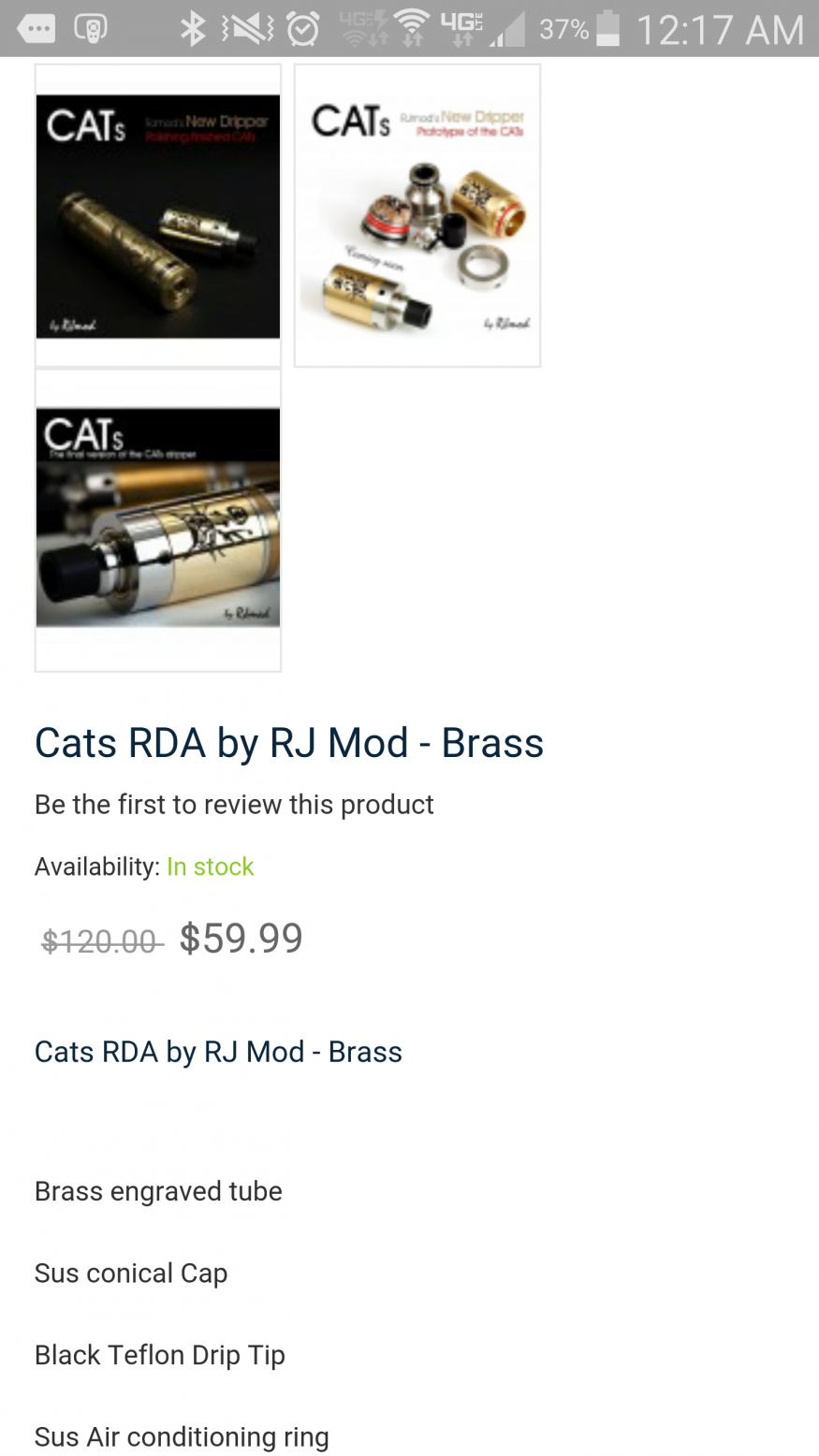Tap the remote app notification icon
This screenshot has width=819, height=1456.
pos(90,29)
